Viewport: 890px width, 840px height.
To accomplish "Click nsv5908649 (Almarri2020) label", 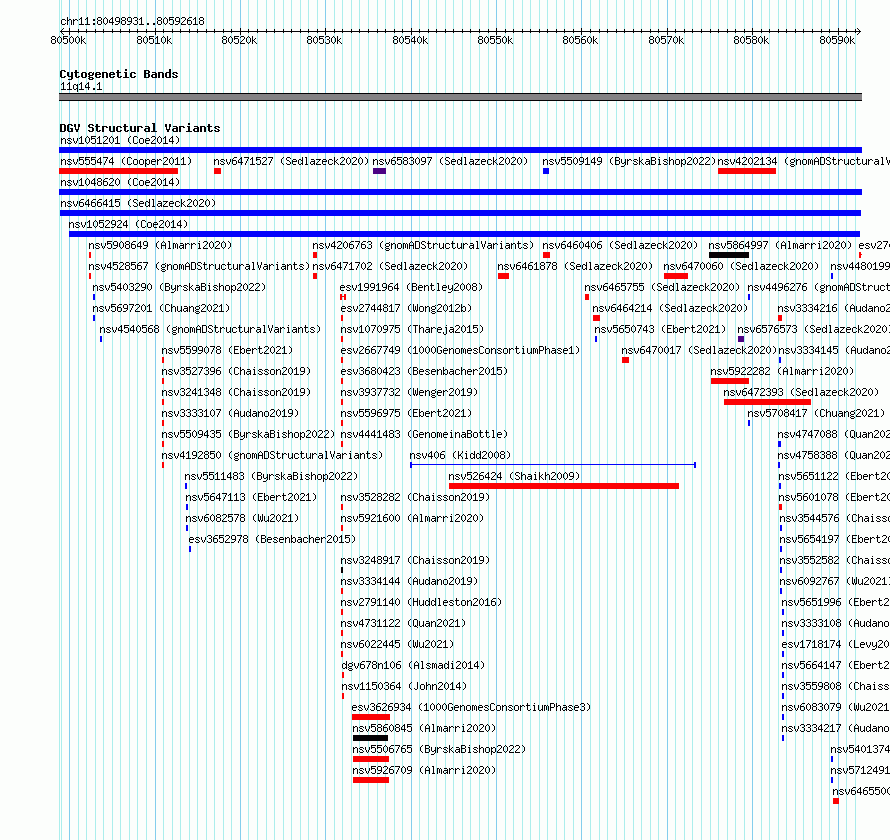I will coord(160,245).
